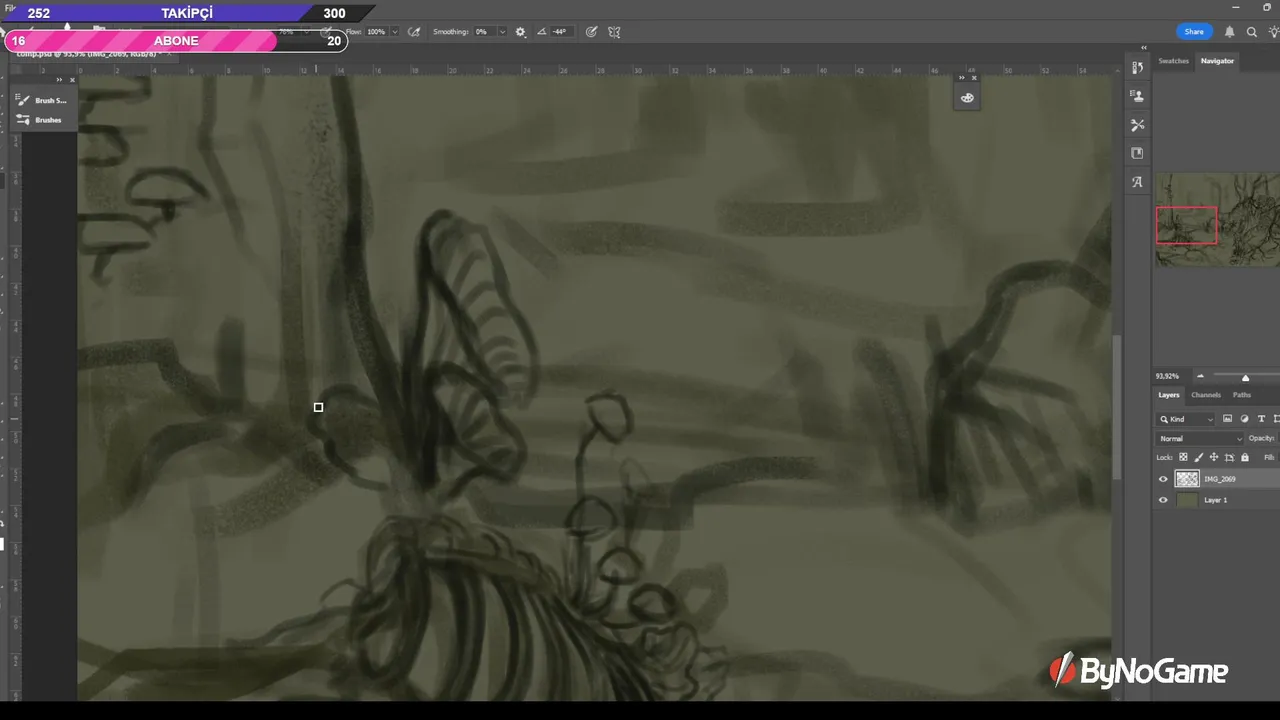Click the brush angle -44° field
The height and width of the screenshot is (720, 1280).
(x=560, y=32)
